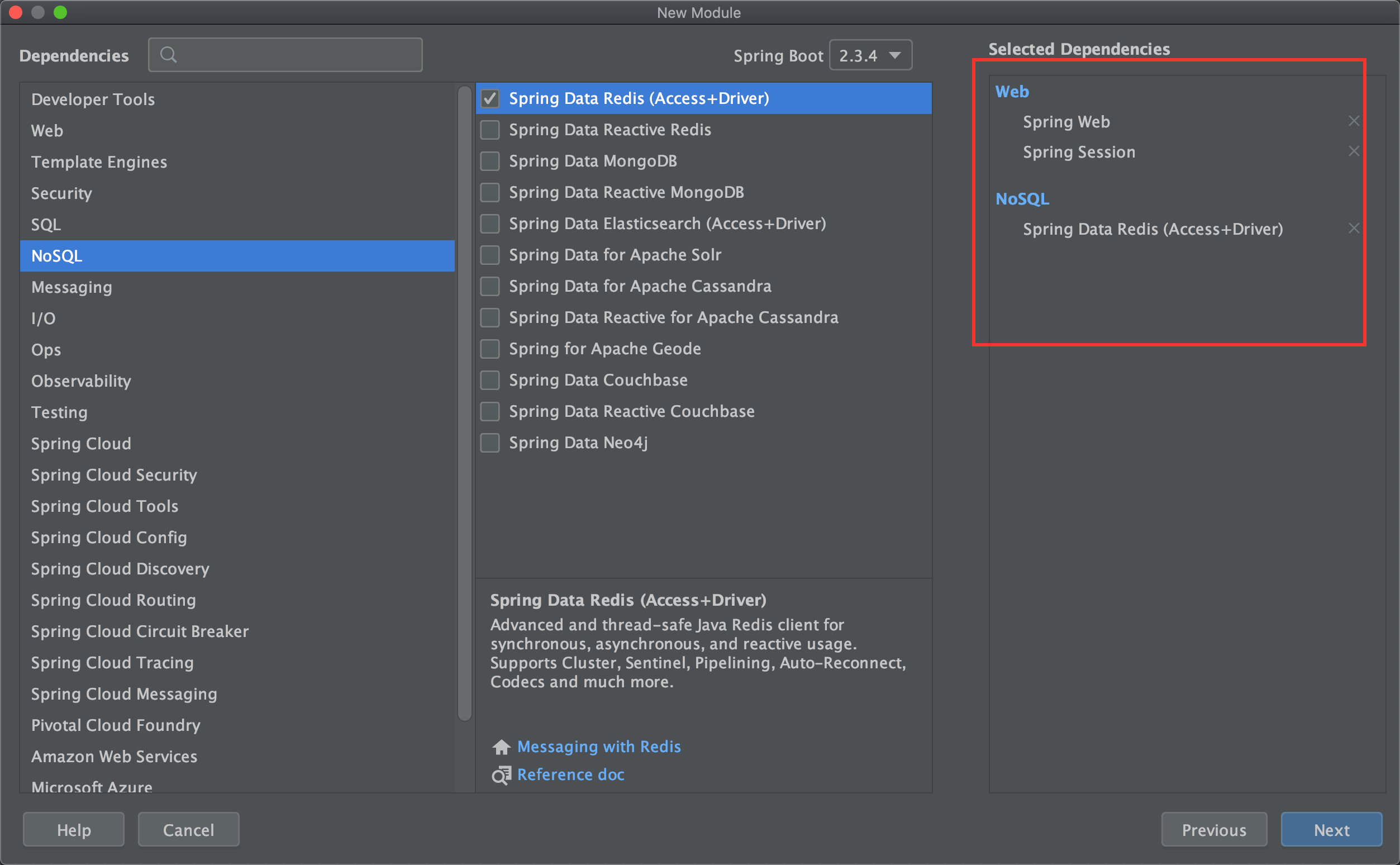Uncheck Spring Data Redis (Access+Driver) checkbox
The image size is (1400, 865).
[489, 98]
